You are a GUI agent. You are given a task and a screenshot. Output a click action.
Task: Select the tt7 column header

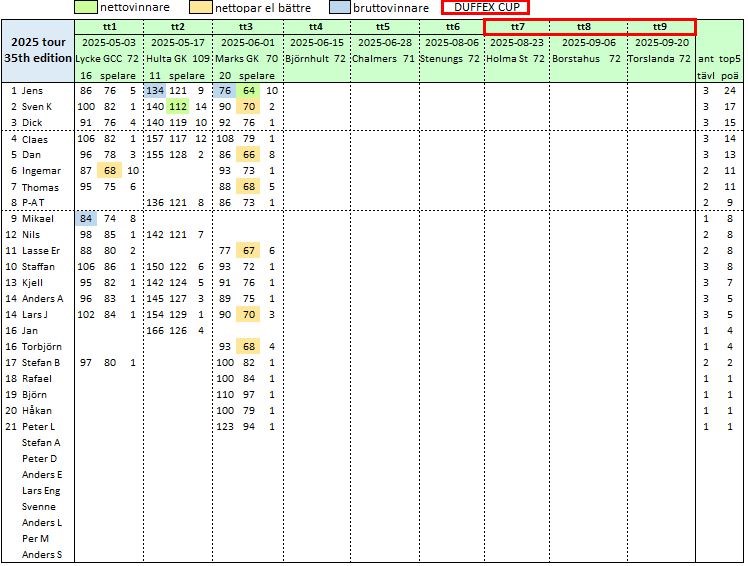[516, 26]
